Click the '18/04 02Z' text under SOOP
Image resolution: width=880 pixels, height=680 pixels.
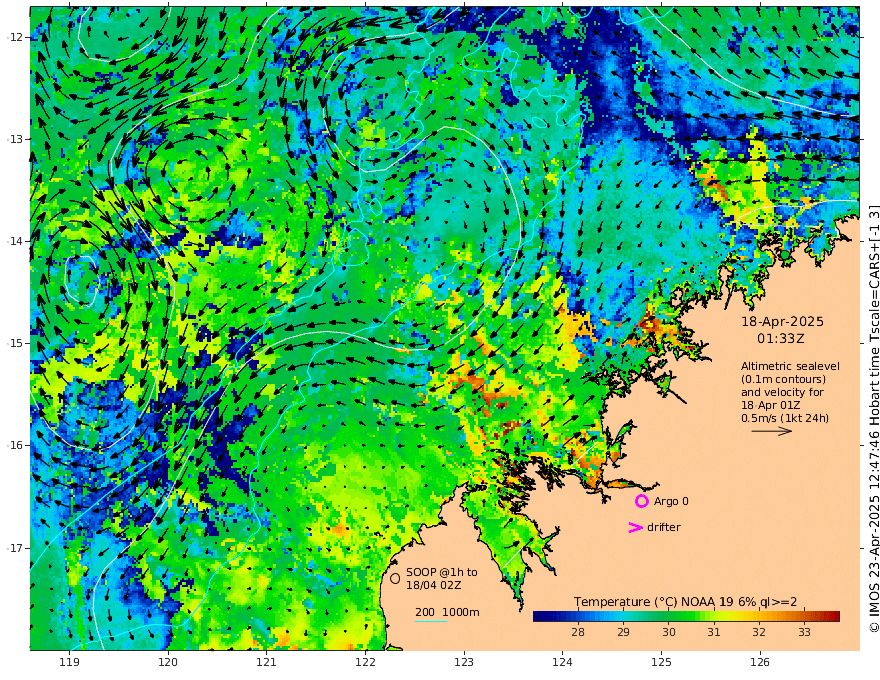tap(434, 585)
